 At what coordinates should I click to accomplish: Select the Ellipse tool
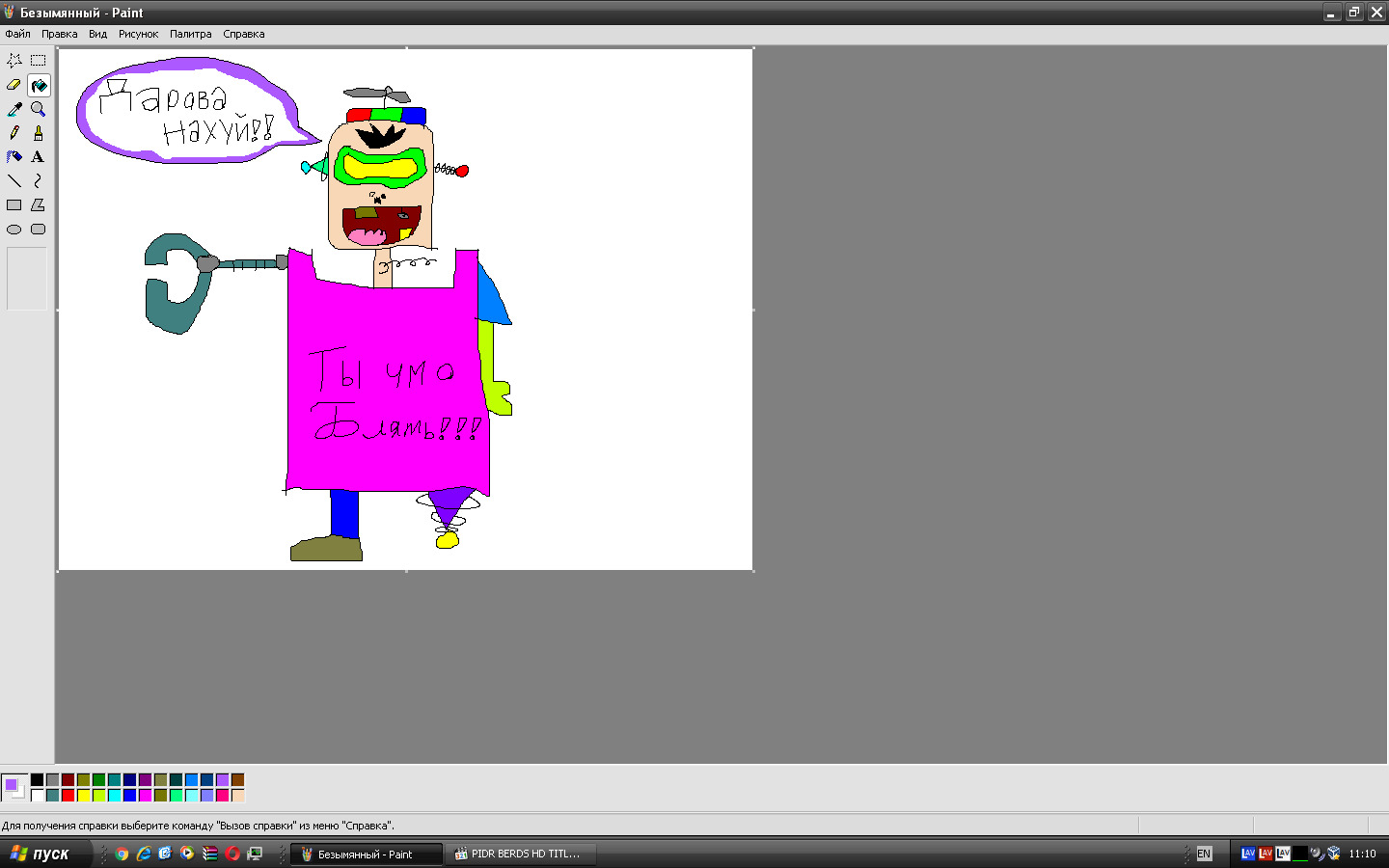[14, 230]
